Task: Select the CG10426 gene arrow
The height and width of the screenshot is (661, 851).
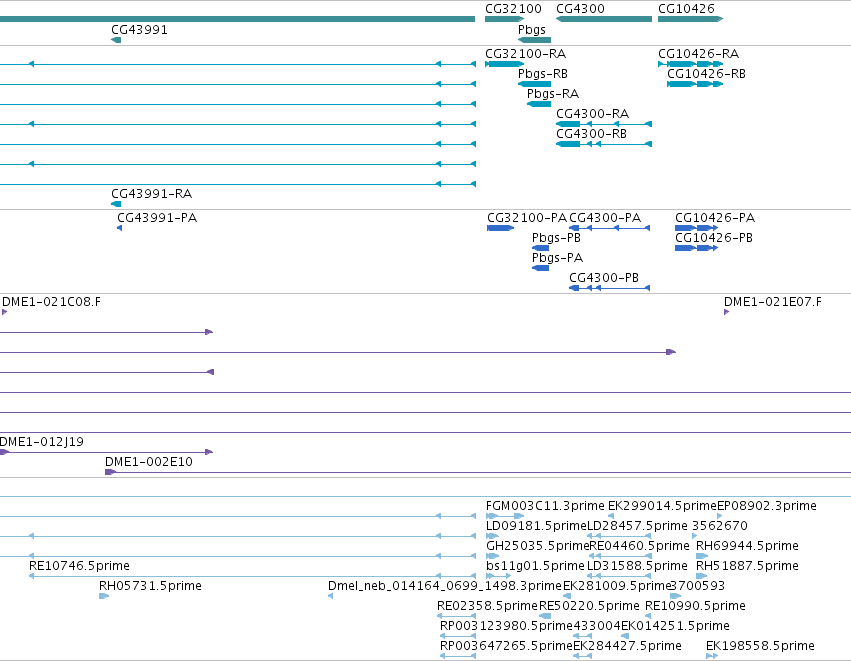Action: 690,19
